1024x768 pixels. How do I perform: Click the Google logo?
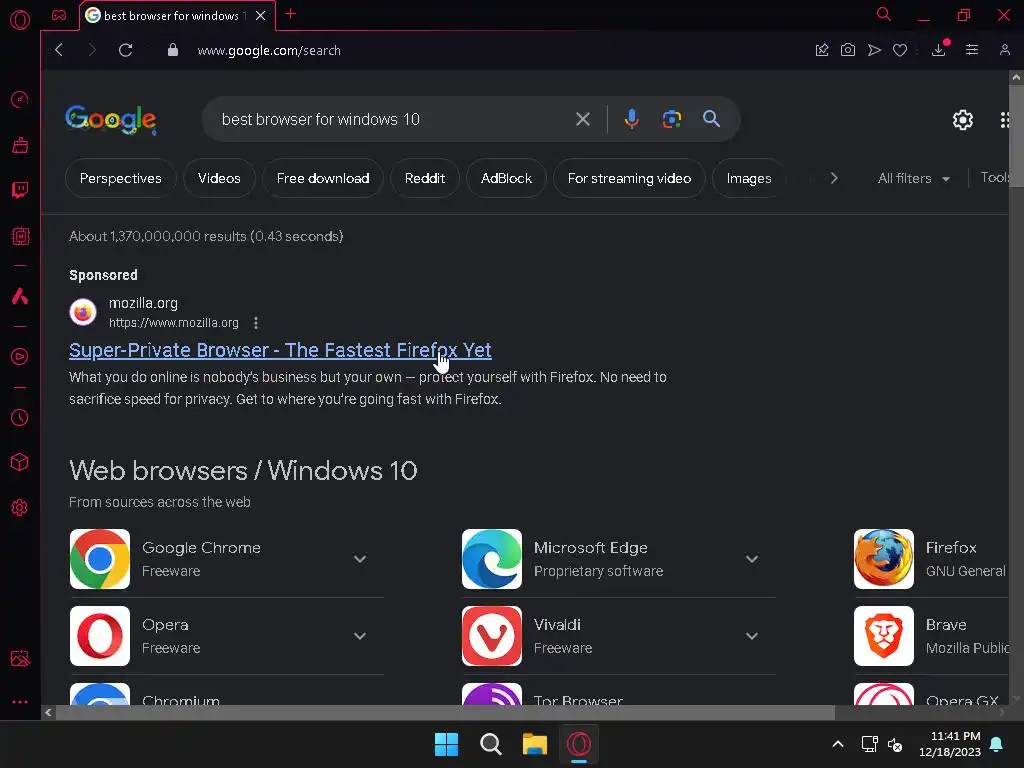pos(110,120)
